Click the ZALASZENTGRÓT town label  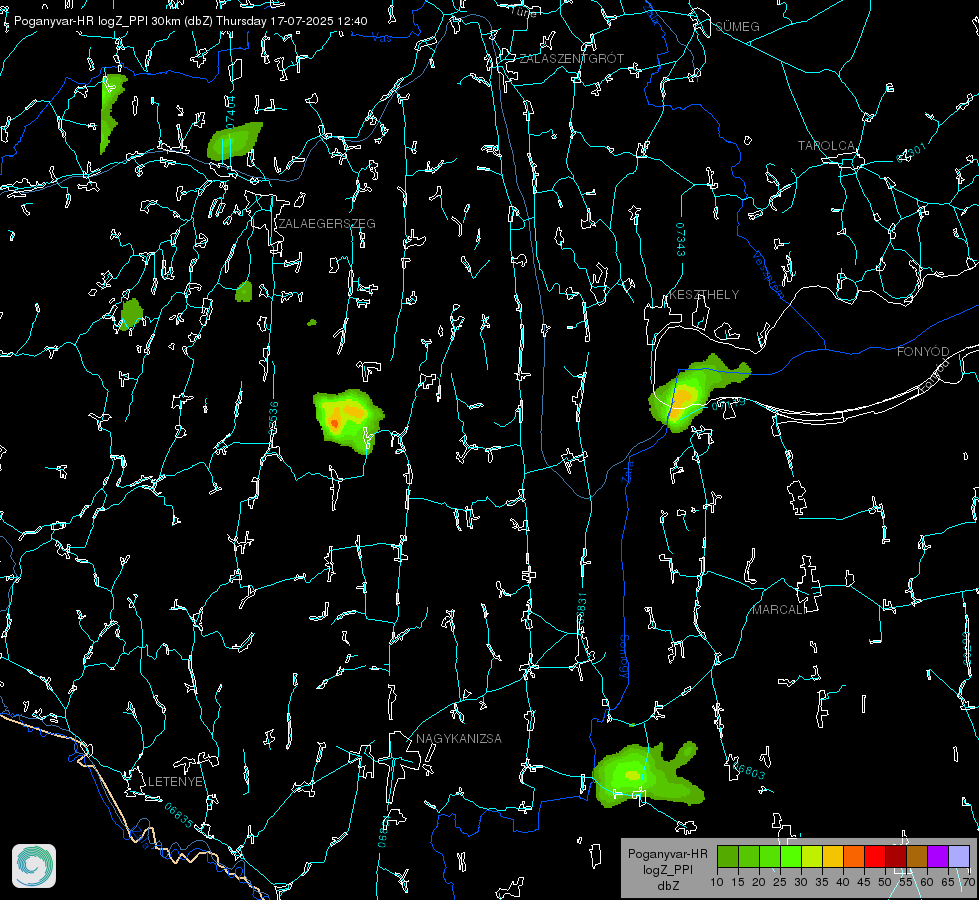pyautogui.click(x=571, y=59)
